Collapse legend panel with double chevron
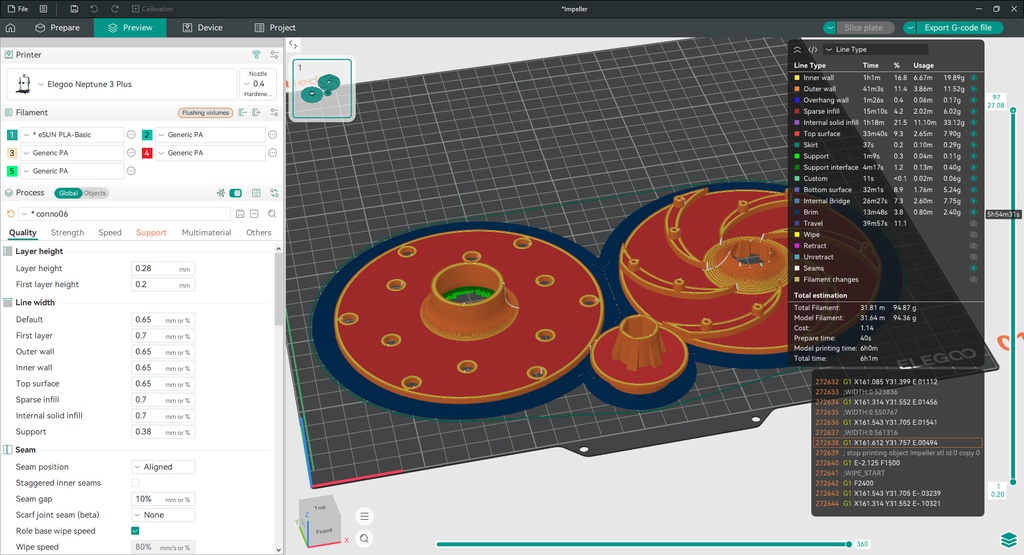The width and height of the screenshot is (1024, 555). pos(797,50)
